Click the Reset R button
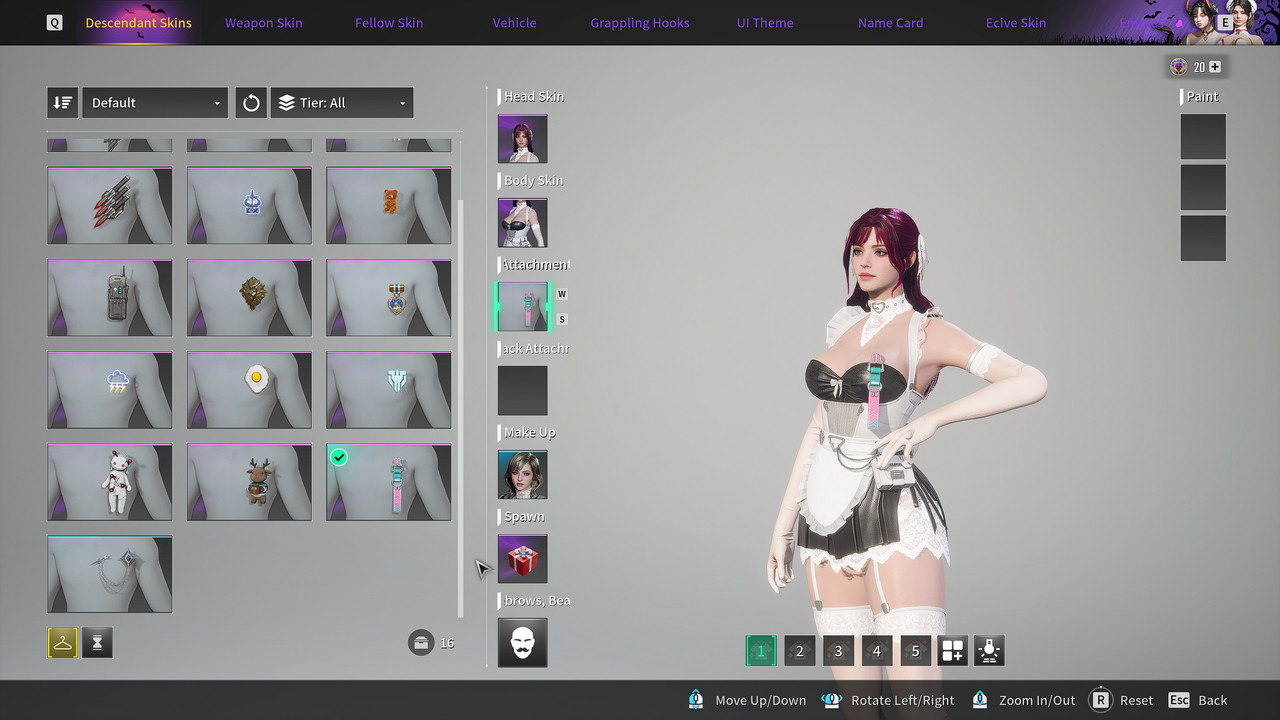The width and height of the screenshot is (1280, 720). click(x=1121, y=700)
